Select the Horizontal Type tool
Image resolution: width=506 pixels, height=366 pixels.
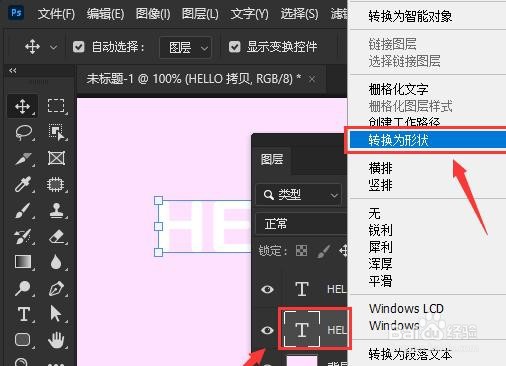tap(24, 314)
